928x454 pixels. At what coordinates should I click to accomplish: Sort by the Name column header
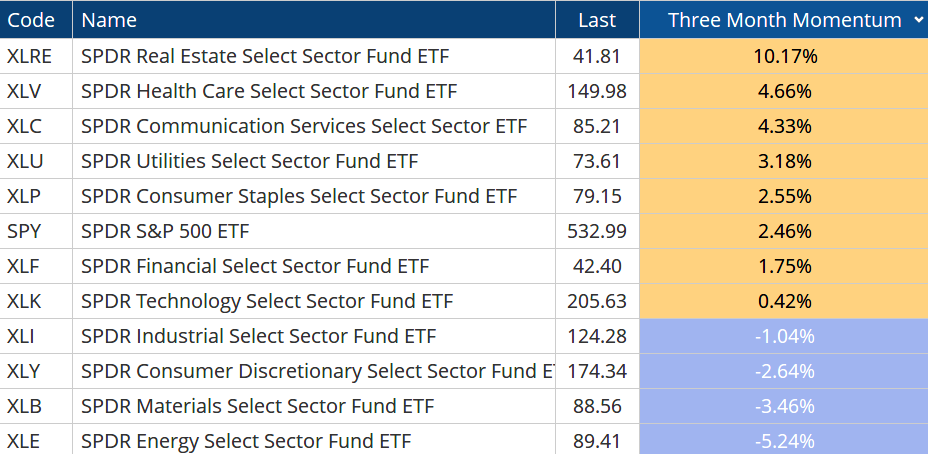click(x=109, y=20)
